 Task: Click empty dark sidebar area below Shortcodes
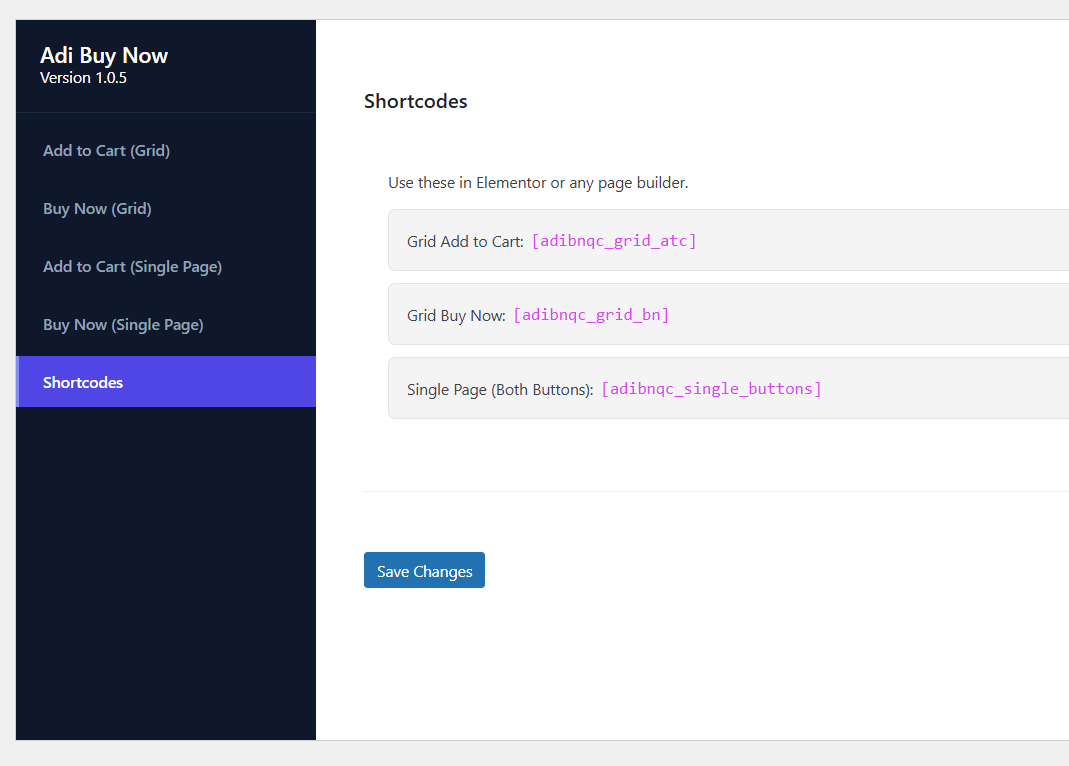pyautogui.click(x=166, y=570)
